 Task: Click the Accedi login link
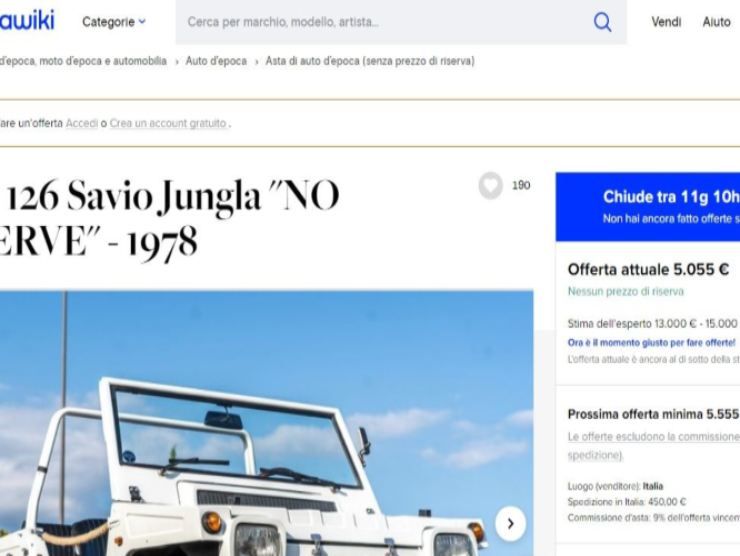tap(82, 123)
